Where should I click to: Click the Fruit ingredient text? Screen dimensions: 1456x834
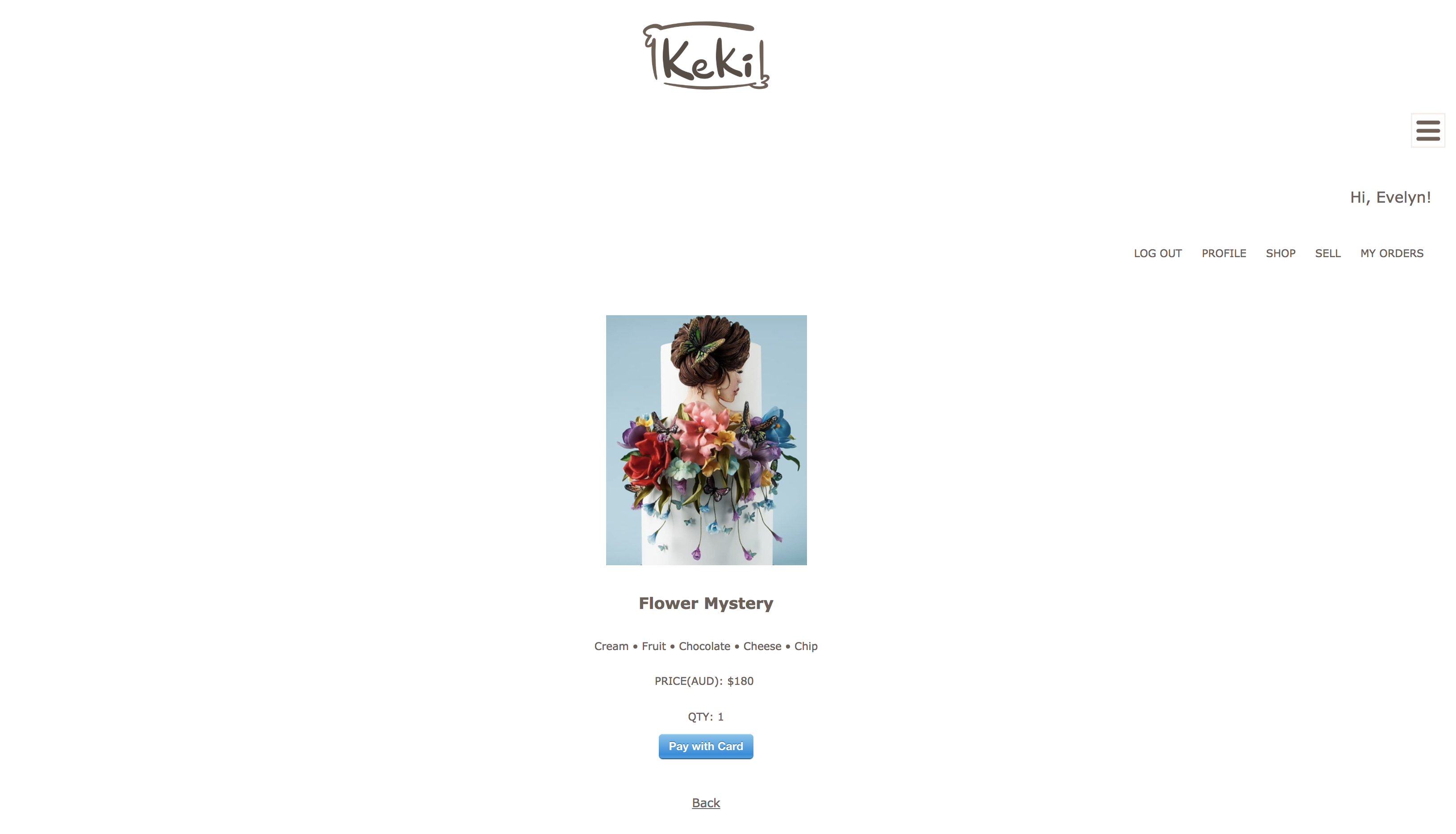coord(653,646)
